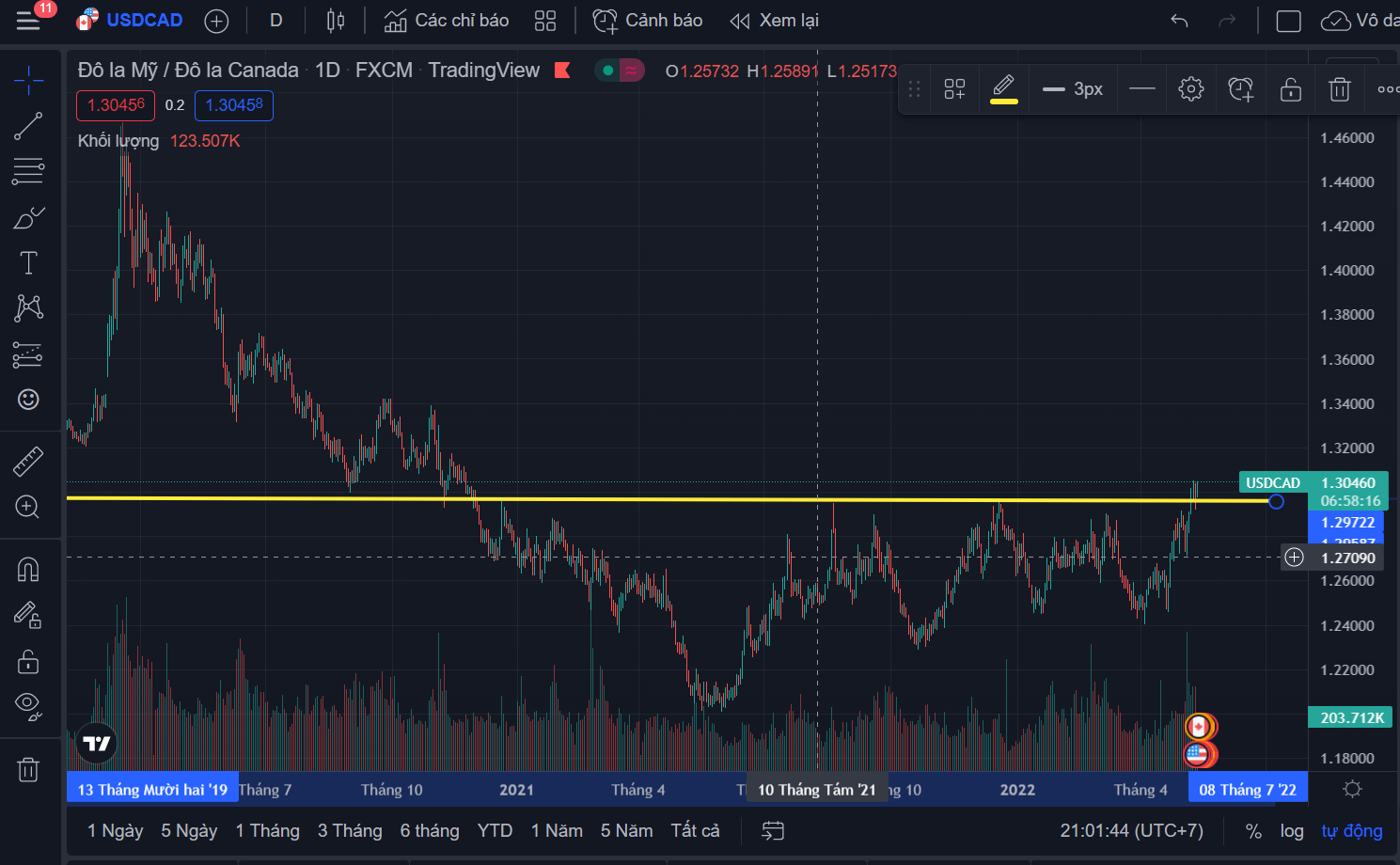Delete the selected drawing with toolbar trash
Image resolution: width=1400 pixels, height=865 pixels.
click(x=1340, y=89)
